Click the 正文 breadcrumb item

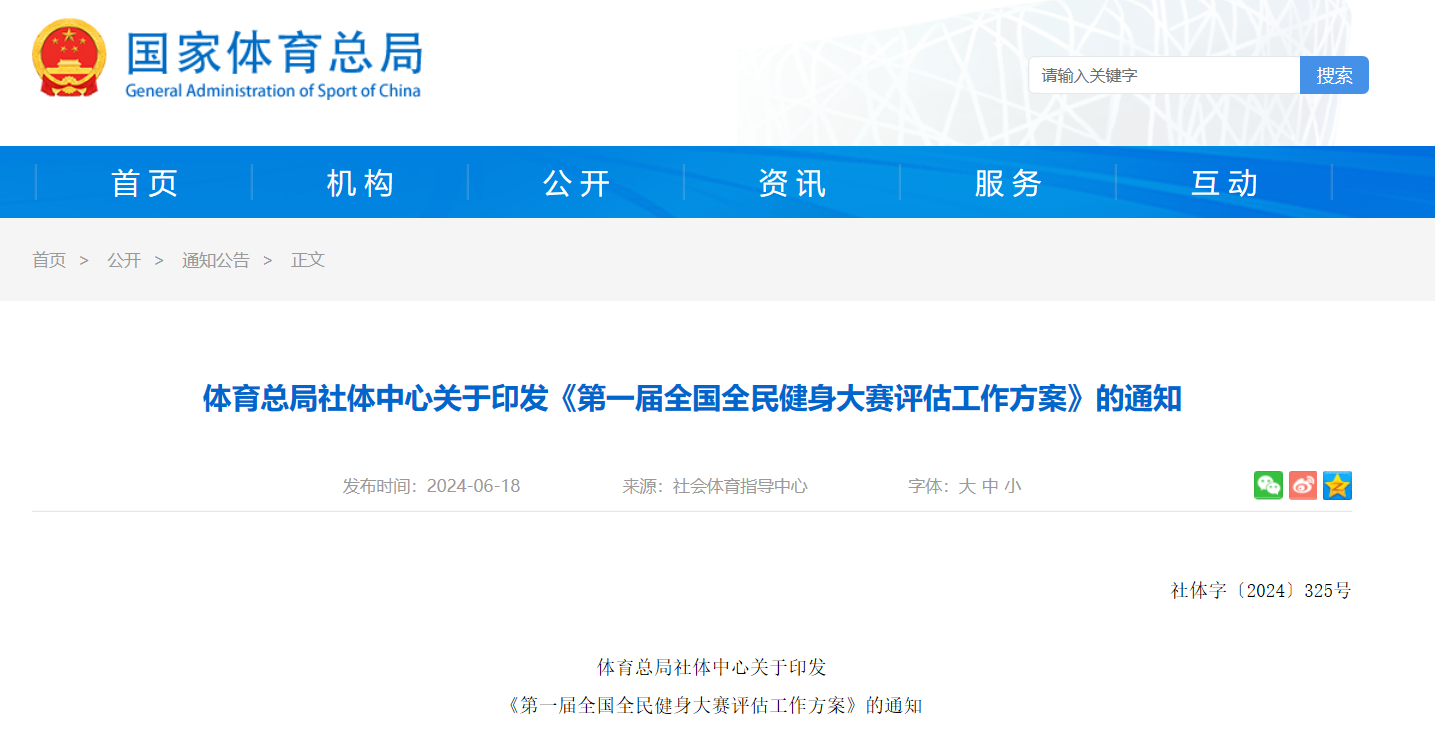click(x=308, y=260)
